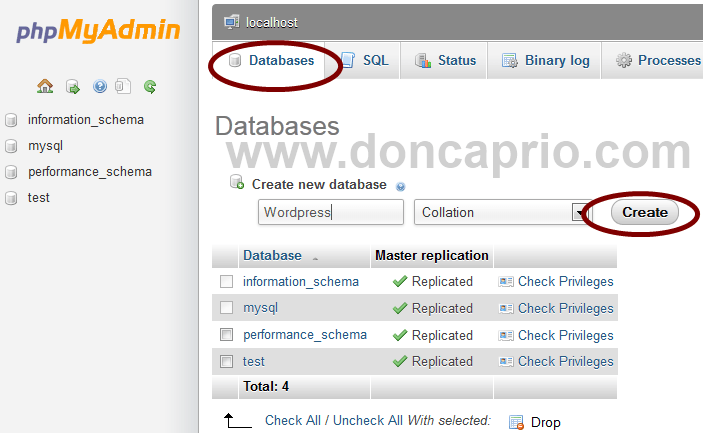Viewport: 703px width, 433px height.
Task: Open information_schema from the sidebar list
Action: (86, 120)
